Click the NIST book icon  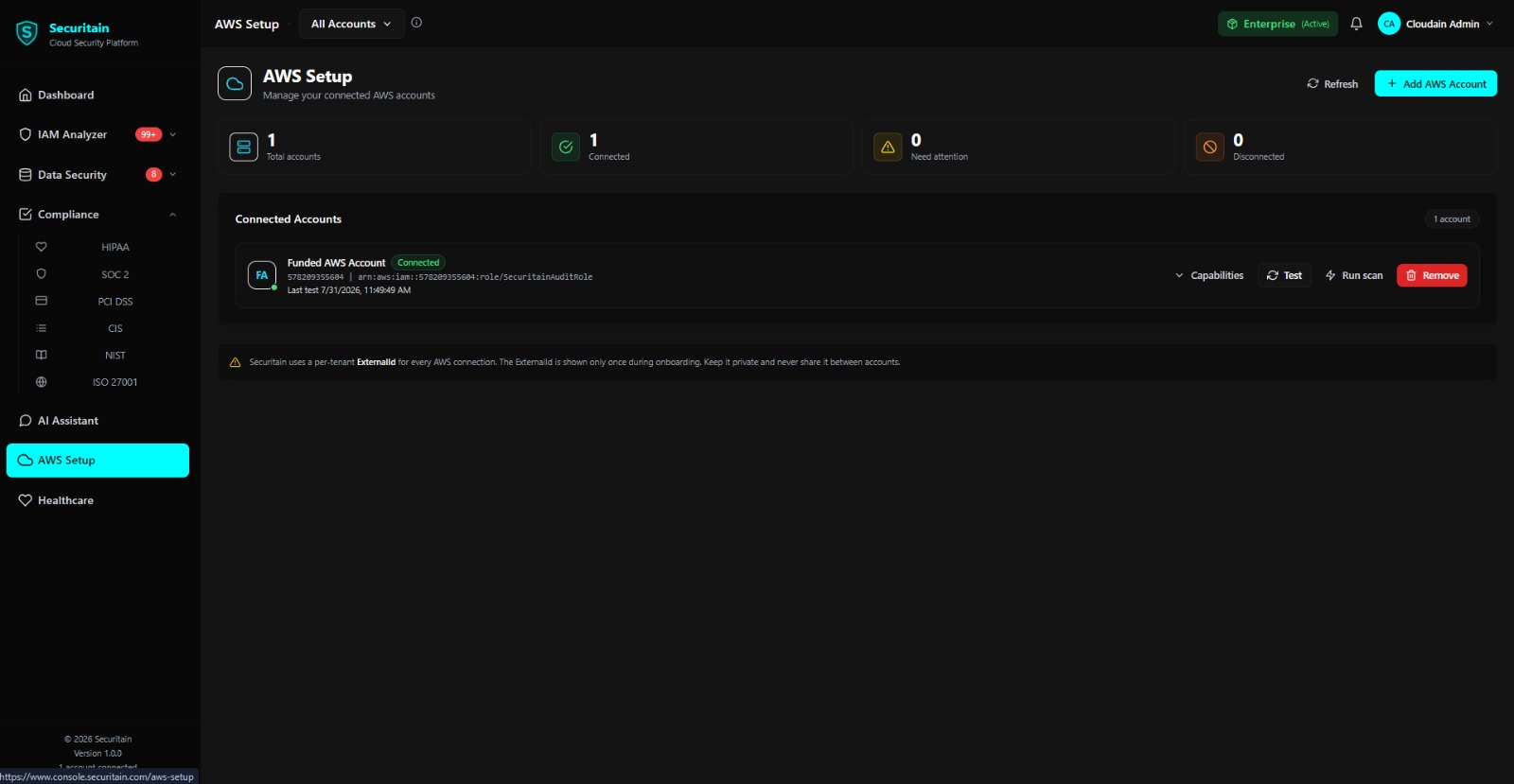pyautogui.click(x=41, y=355)
